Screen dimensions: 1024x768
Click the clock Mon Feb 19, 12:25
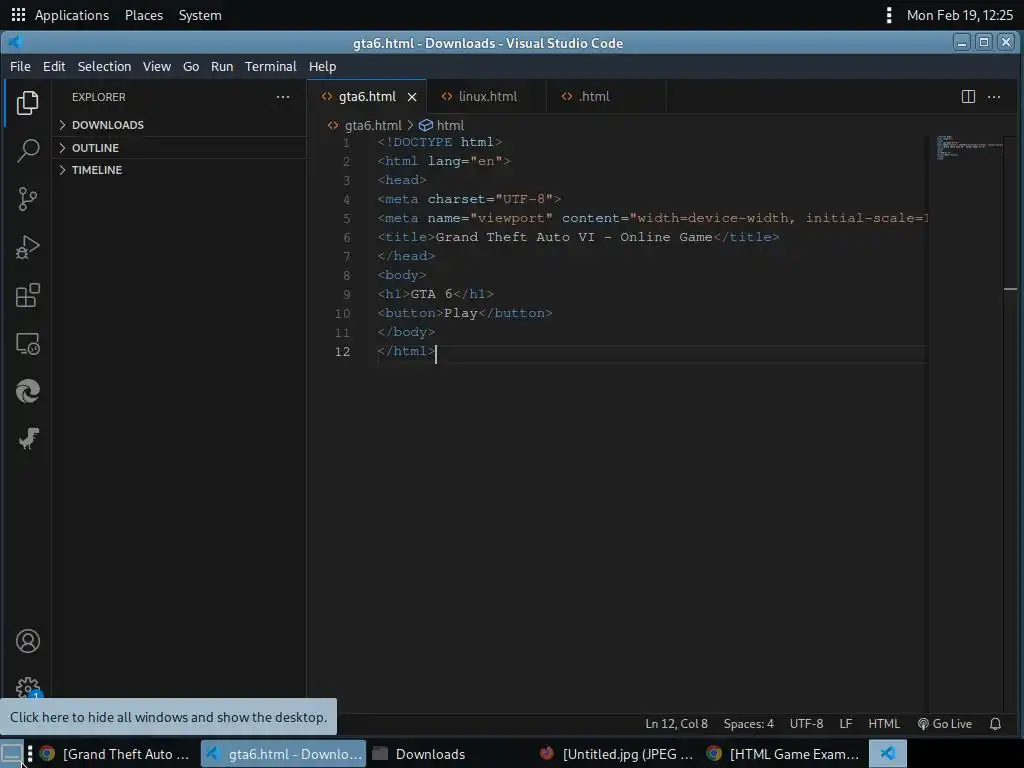coord(959,15)
